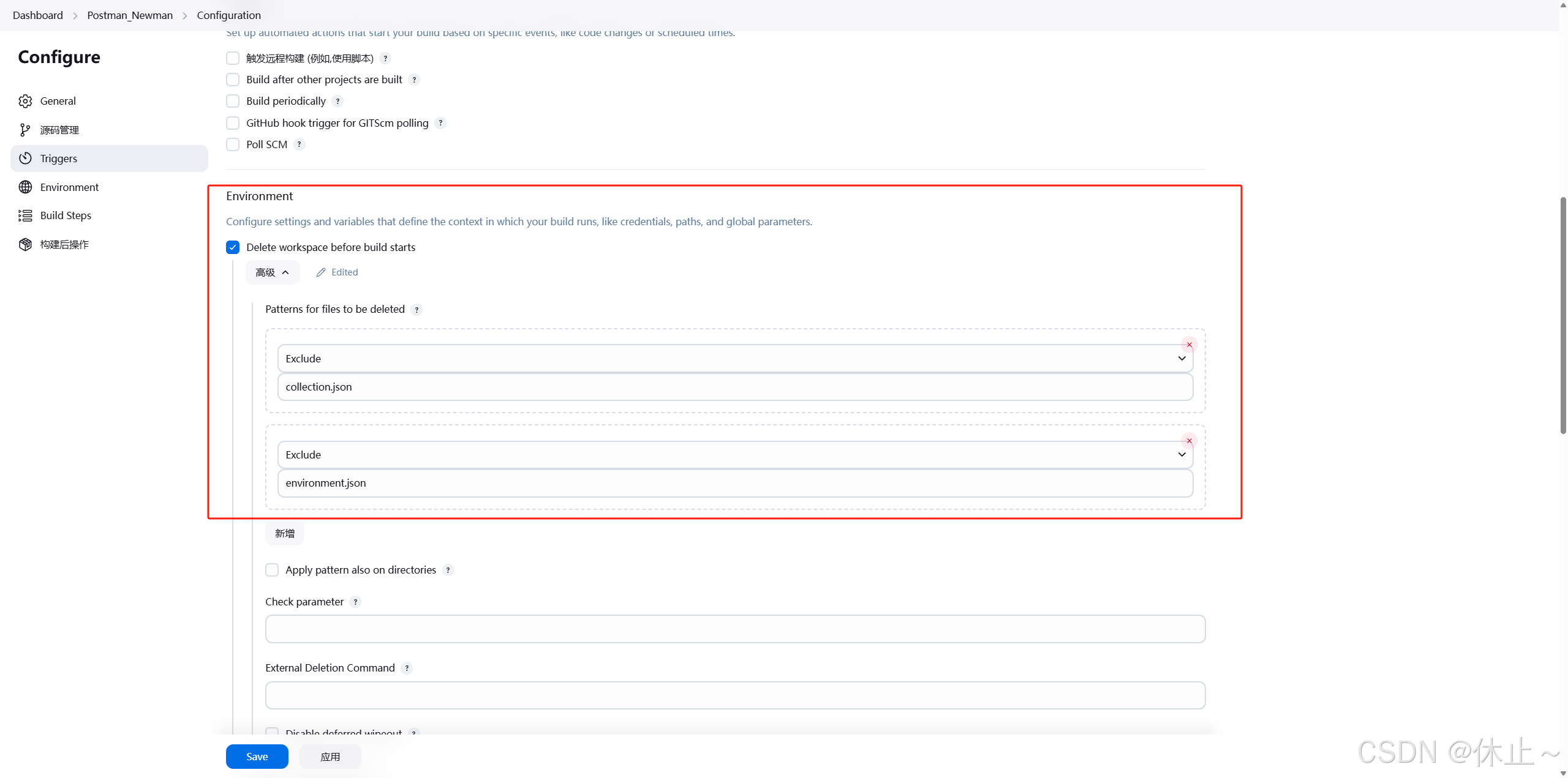1568x778 pixels.
Task: Click the Save button
Action: pos(257,757)
